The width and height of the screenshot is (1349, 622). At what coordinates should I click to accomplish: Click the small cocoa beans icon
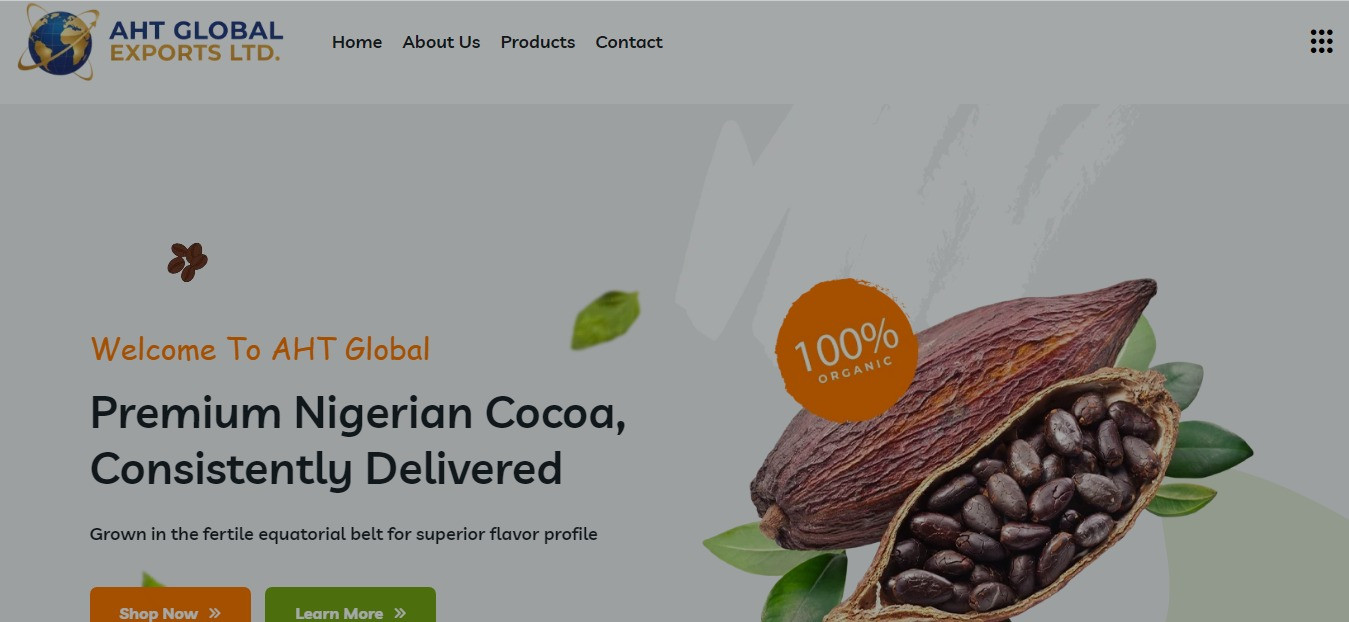[187, 262]
